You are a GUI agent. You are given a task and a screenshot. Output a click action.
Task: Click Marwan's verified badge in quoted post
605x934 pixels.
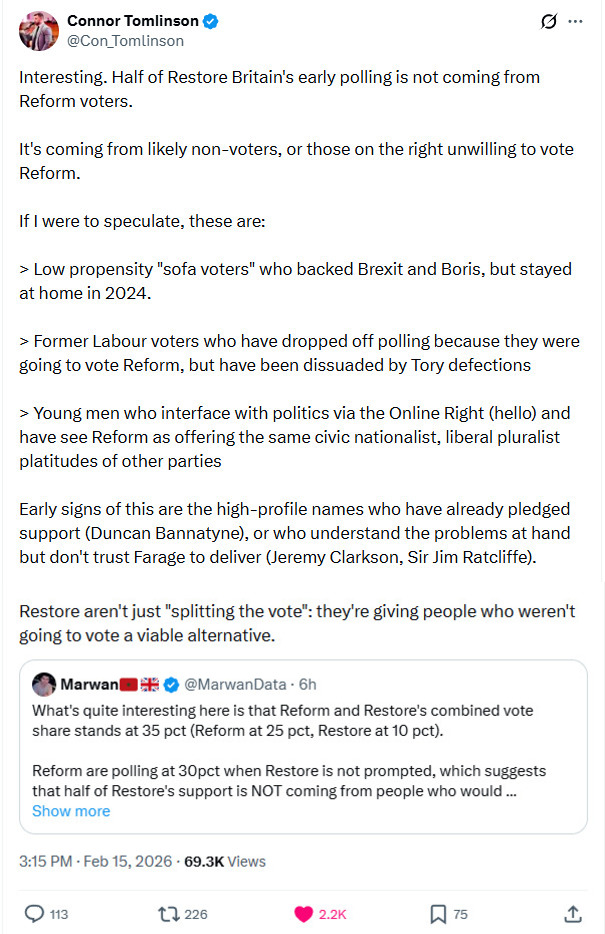[172, 684]
